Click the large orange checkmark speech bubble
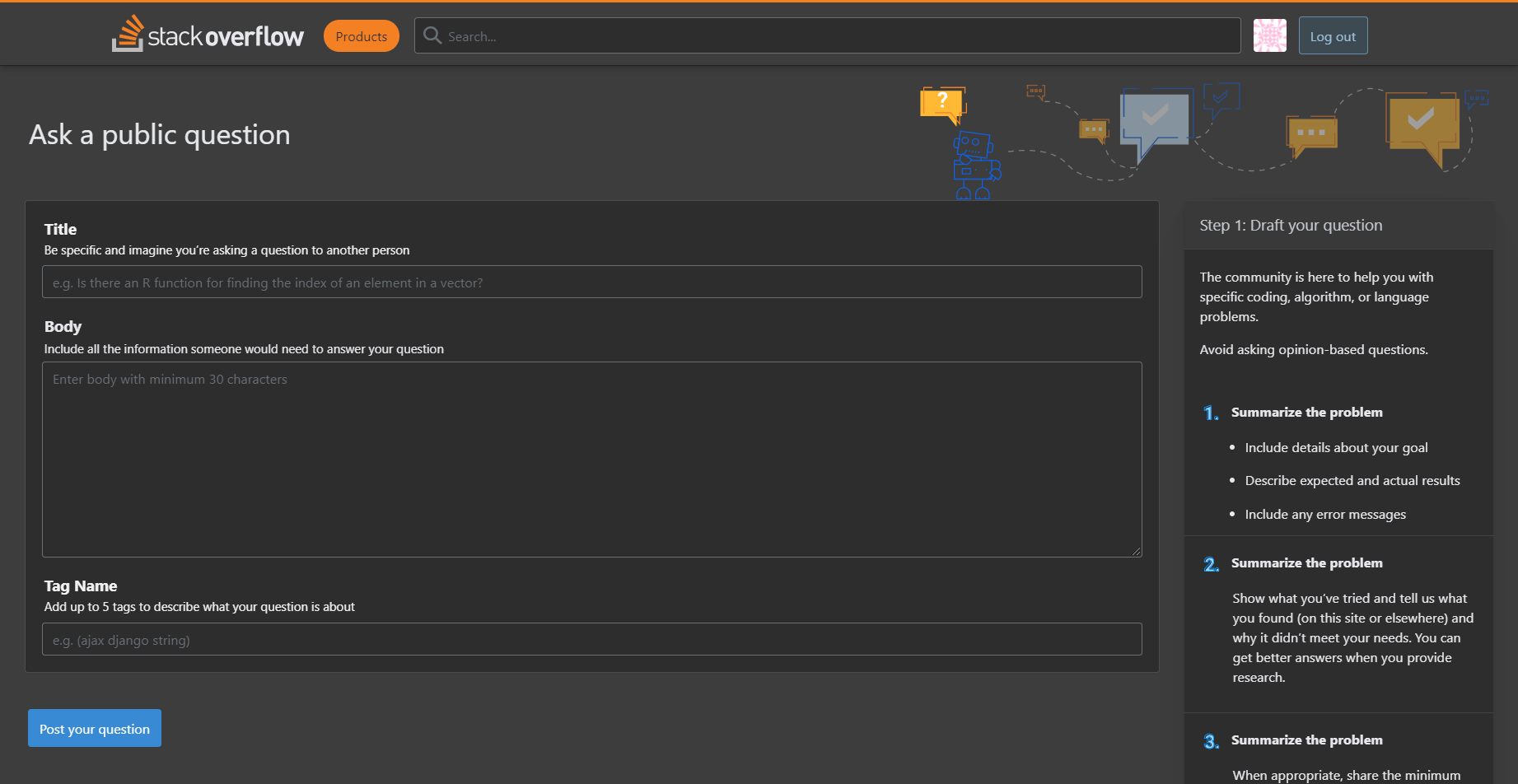This screenshot has width=1518, height=784. (1422, 125)
